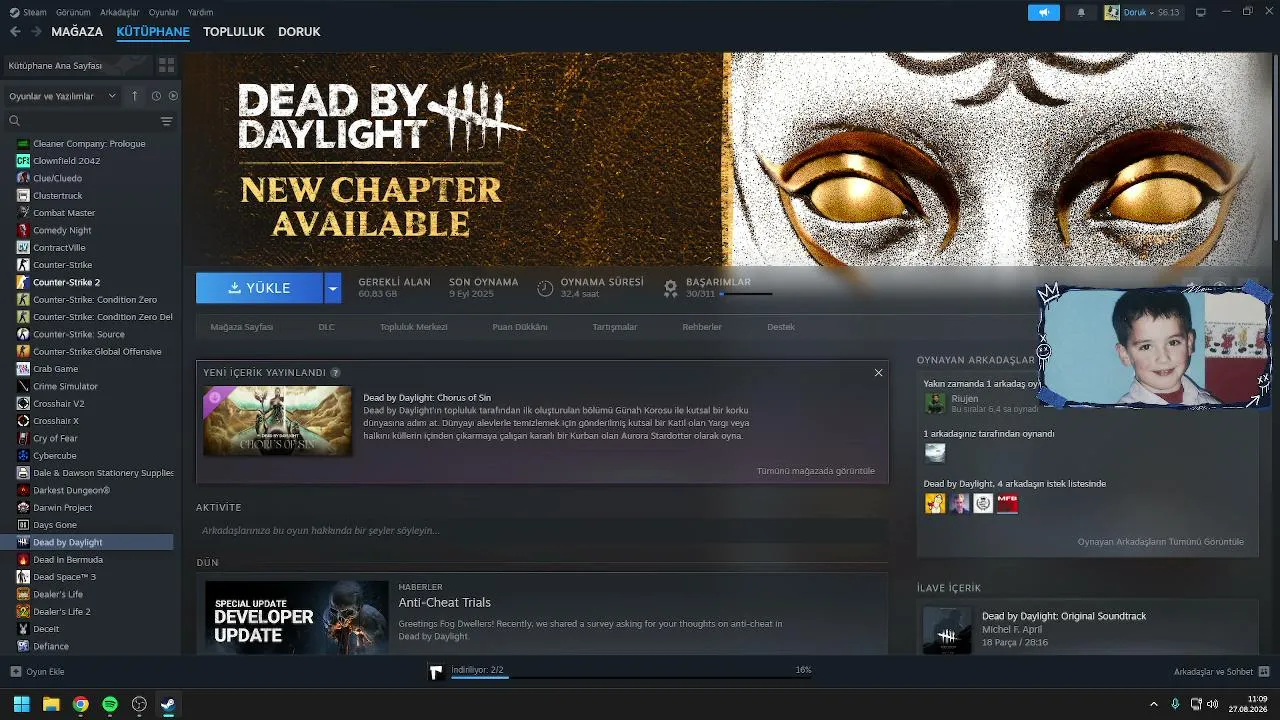
Task: Open File Explorer from the taskbar
Action: (x=51, y=704)
